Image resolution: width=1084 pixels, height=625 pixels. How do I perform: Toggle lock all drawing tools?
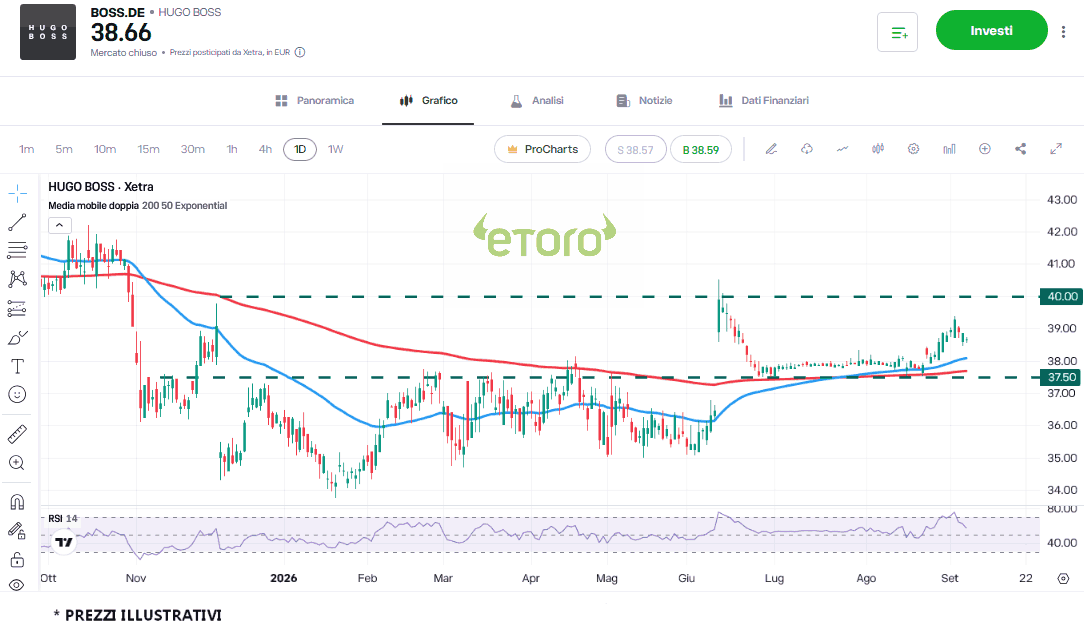(x=17, y=559)
